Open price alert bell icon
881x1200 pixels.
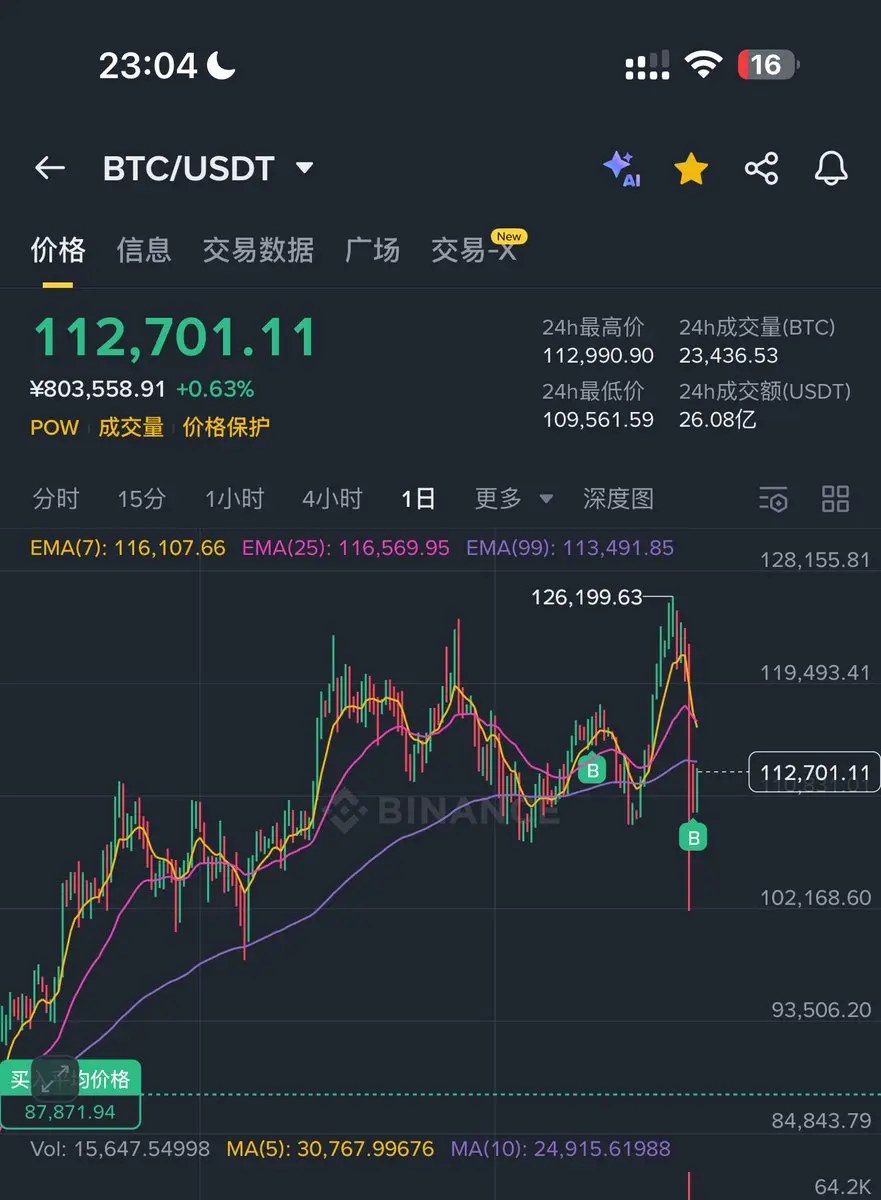tap(831, 168)
